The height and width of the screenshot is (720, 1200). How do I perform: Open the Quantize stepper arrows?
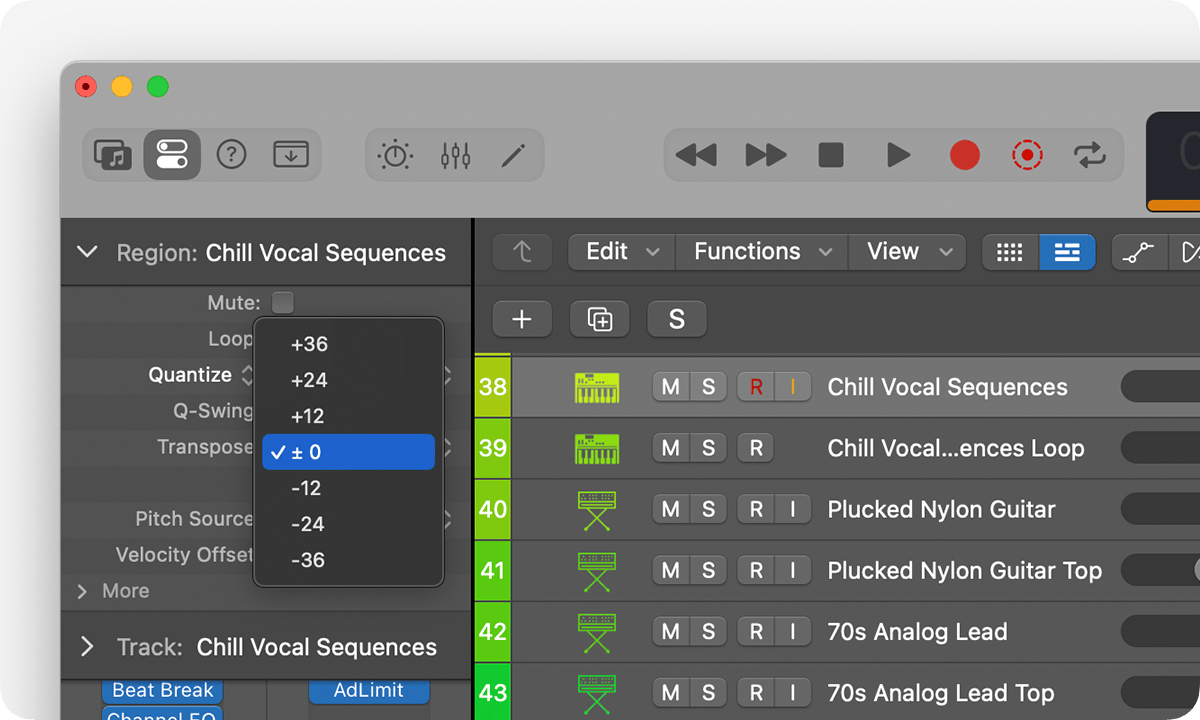coord(247,375)
